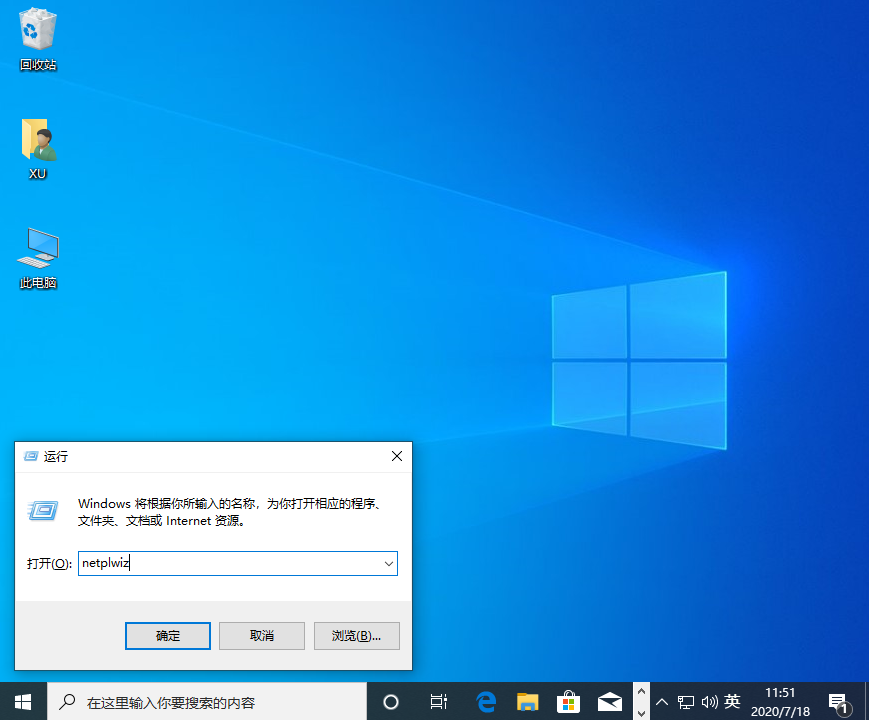Click the Cortana circle icon
This screenshot has height=720, width=869.
coord(391,701)
